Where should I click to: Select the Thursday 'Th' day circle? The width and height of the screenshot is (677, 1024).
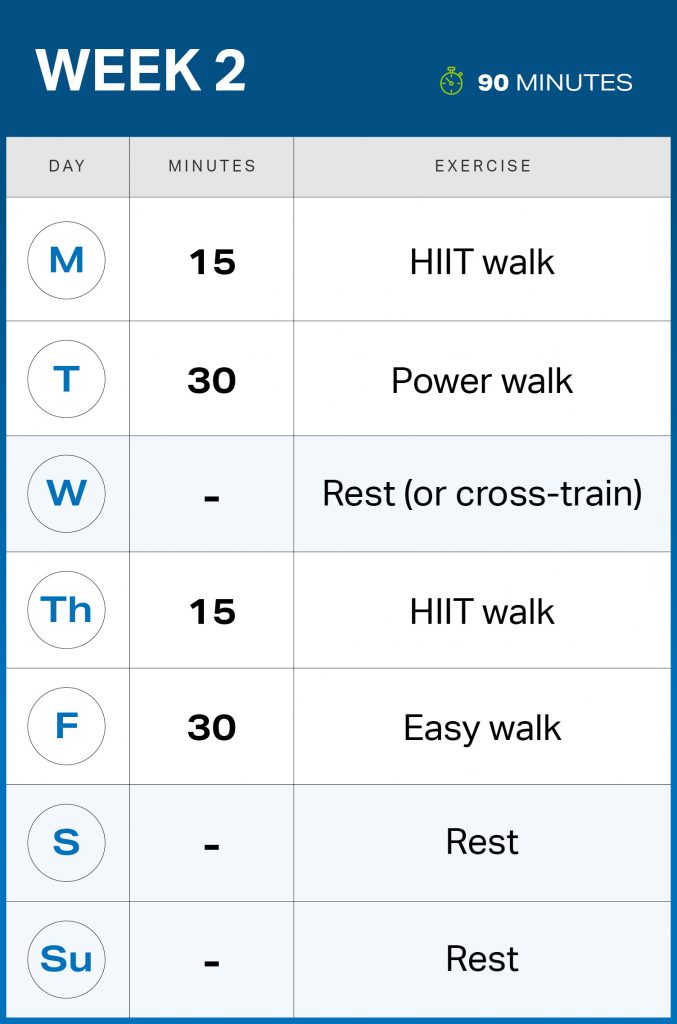66,610
